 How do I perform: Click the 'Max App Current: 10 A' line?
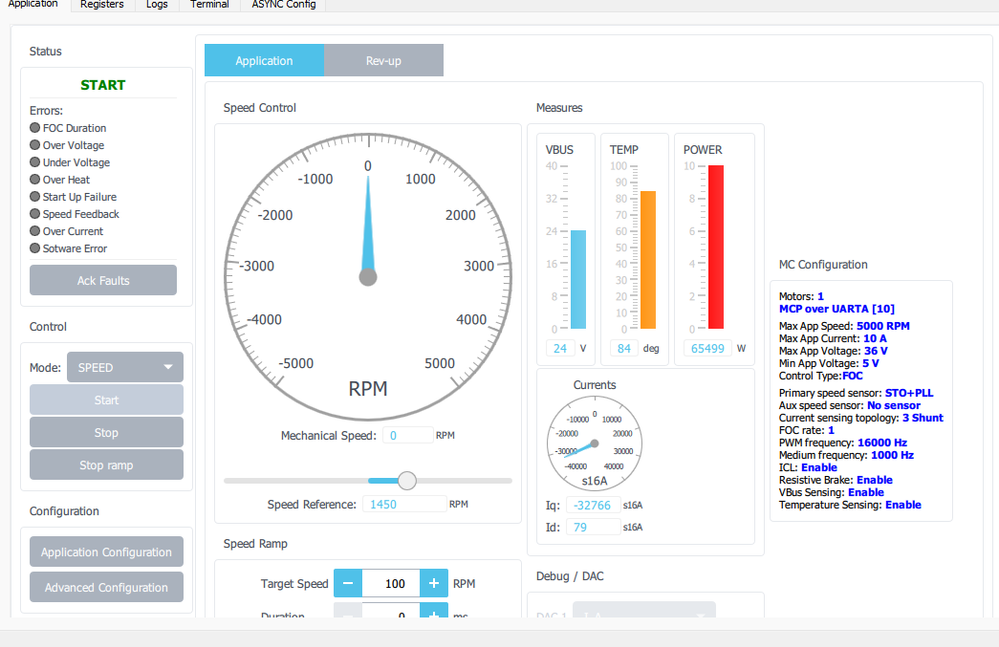[833, 338]
